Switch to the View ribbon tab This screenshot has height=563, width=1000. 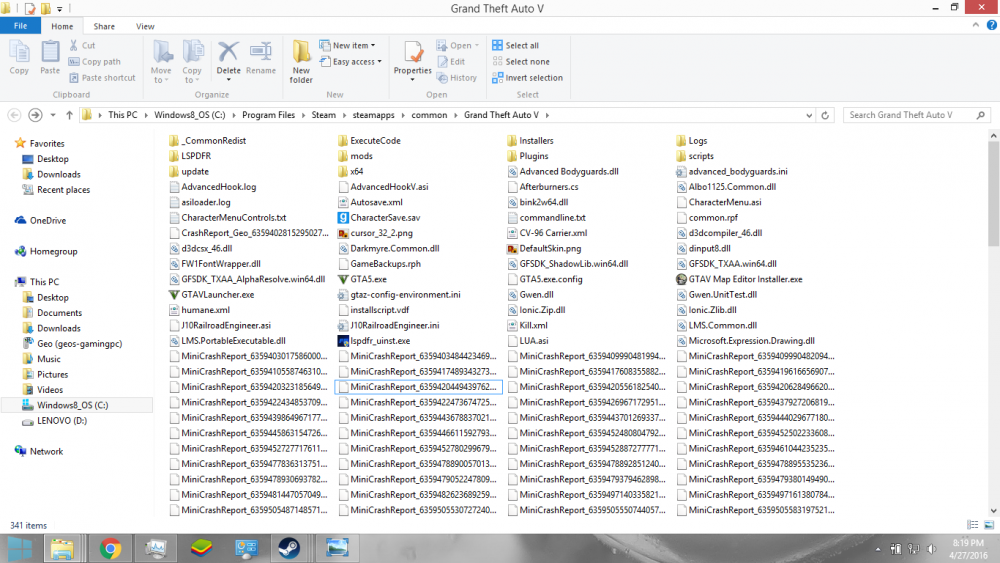coord(145,26)
